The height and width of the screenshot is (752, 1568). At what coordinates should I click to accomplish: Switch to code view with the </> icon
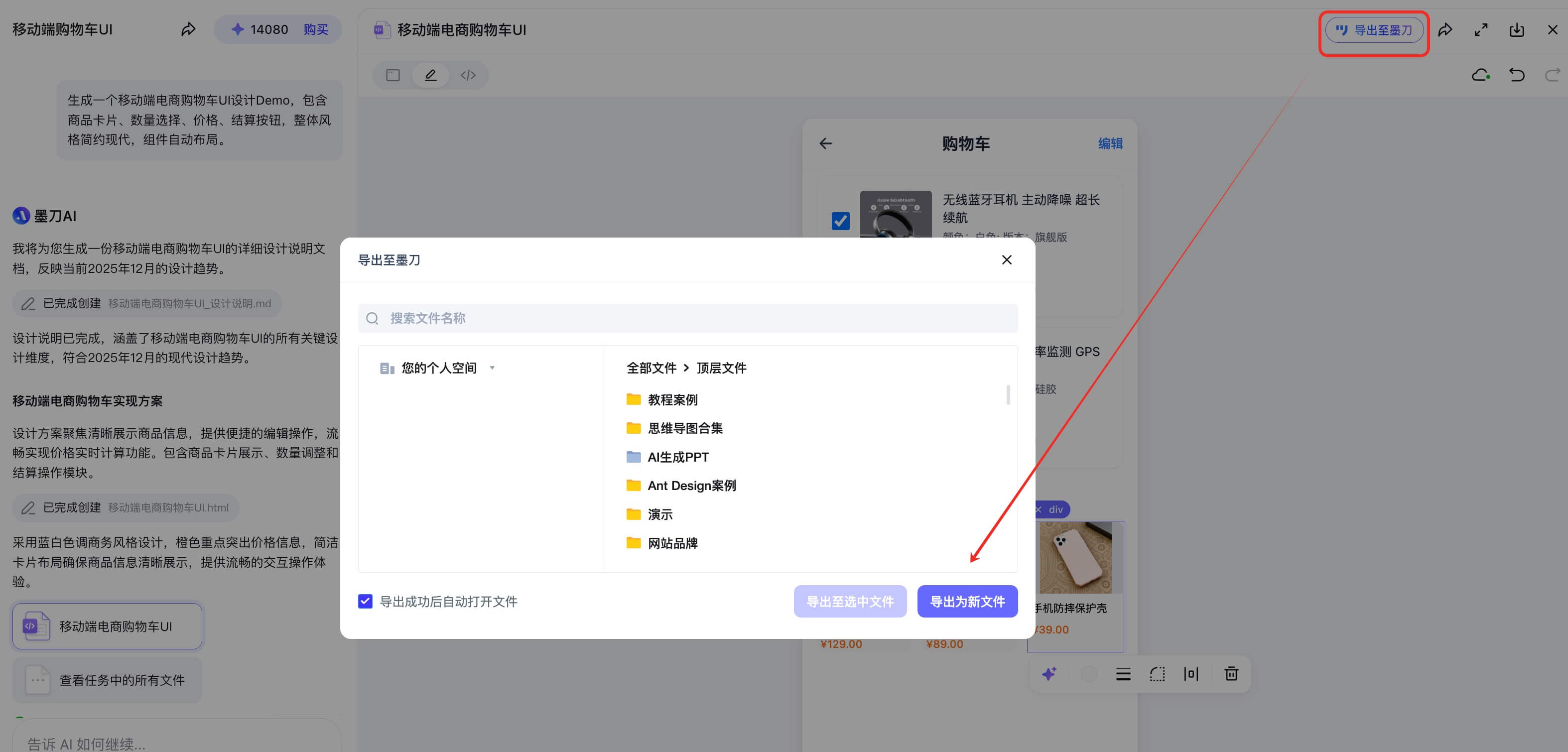pyautogui.click(x=468, y=75)
